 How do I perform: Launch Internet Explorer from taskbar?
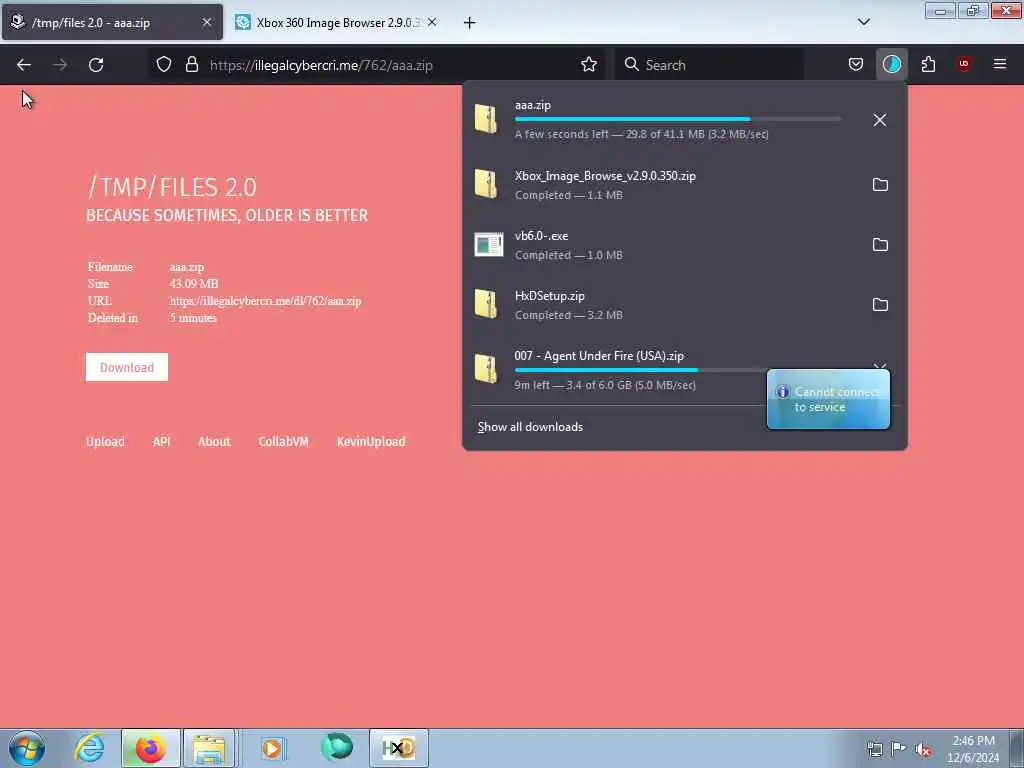89,748
